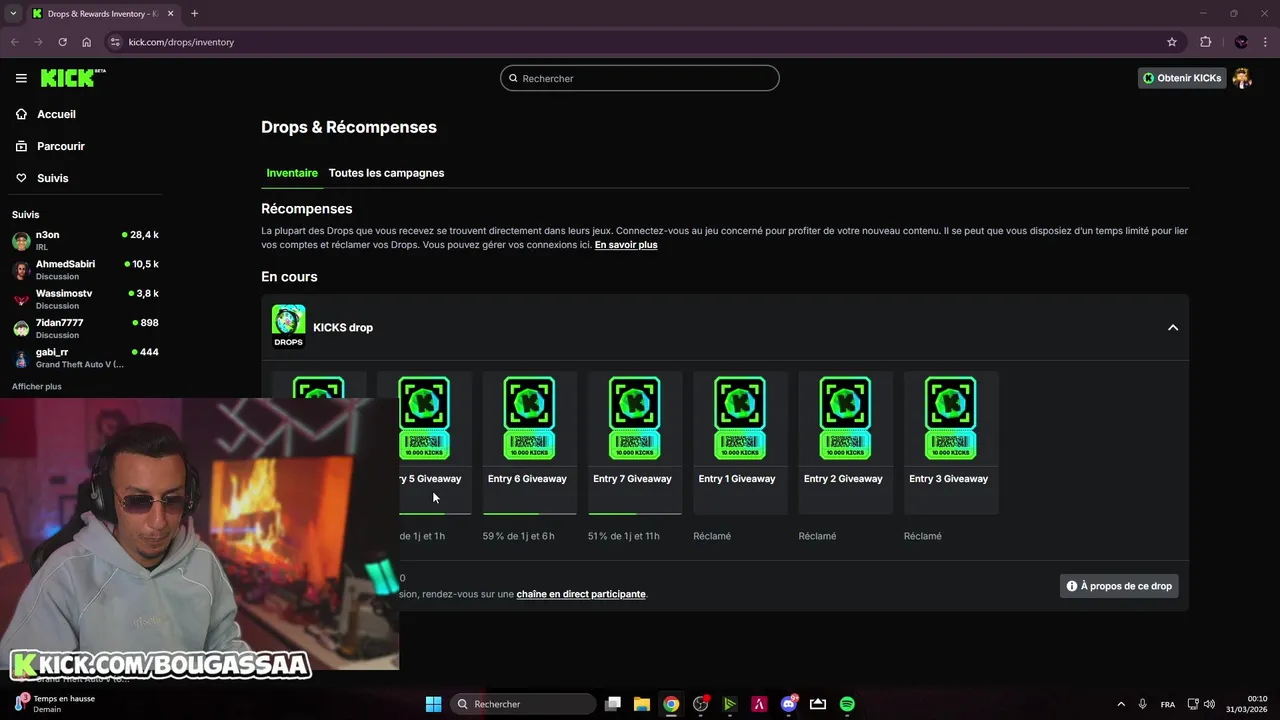Collapse the KICKS drop section chevron
This screenshot has width=1280, height=720.
pos(1173,328)
